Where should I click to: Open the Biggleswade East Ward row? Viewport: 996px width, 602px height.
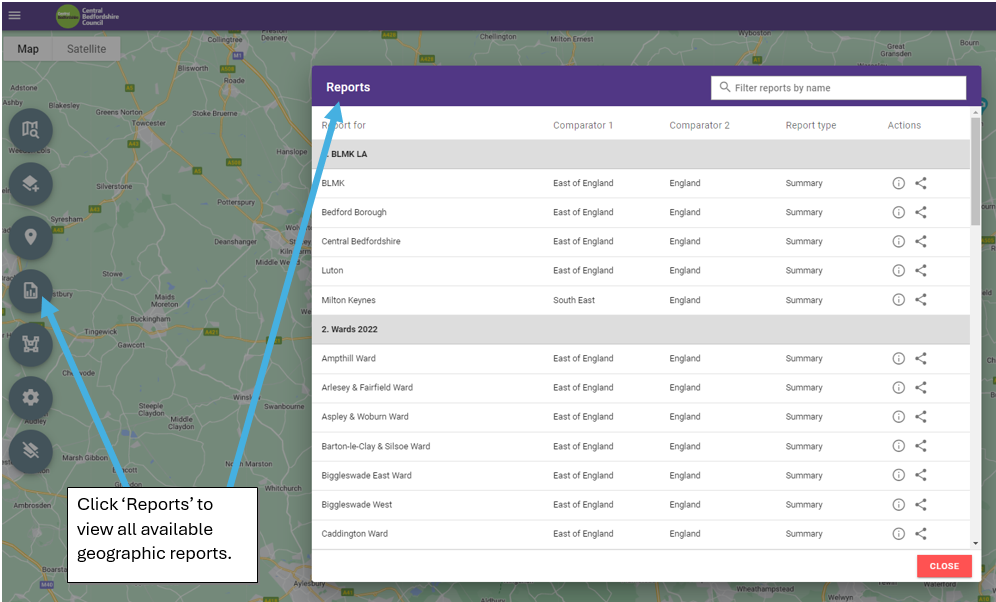tap(641, 475)
